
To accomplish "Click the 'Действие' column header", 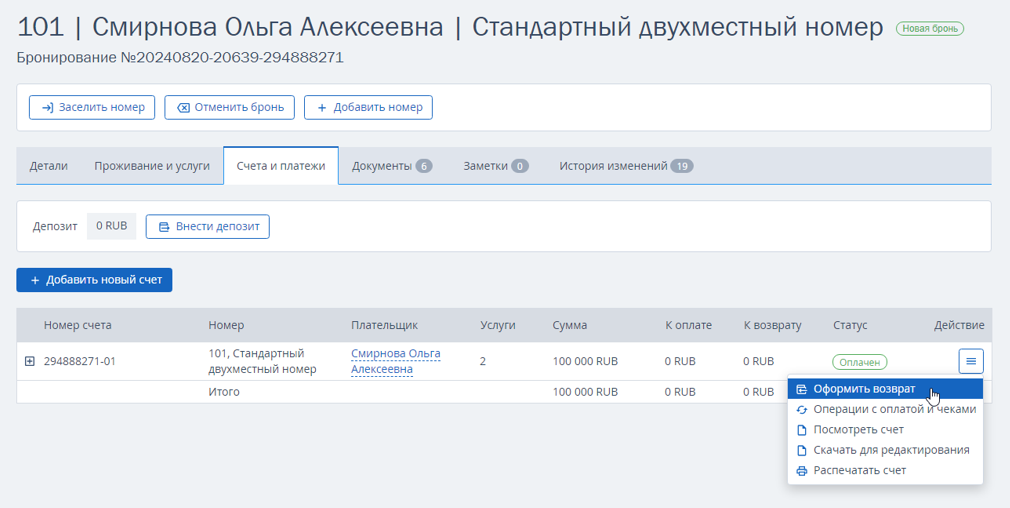I will pyautogui.click(x=959, y=325).
